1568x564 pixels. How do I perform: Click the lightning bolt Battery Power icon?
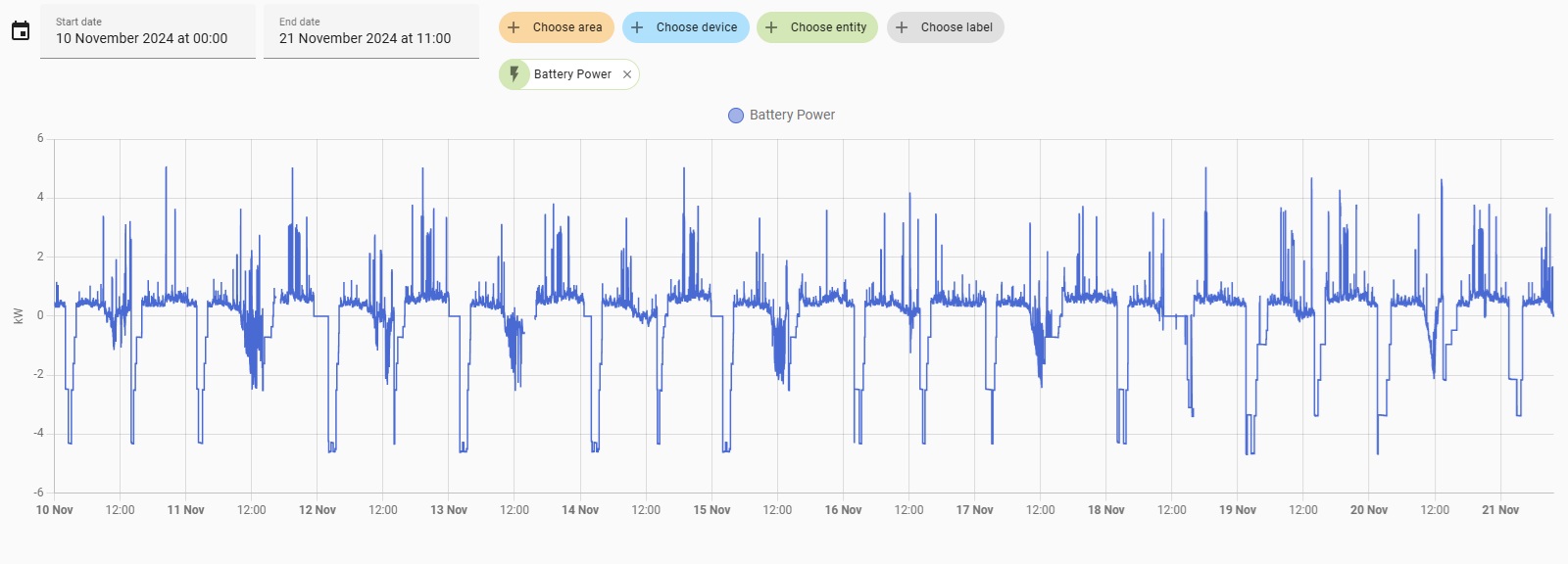(x=514, y=74)
